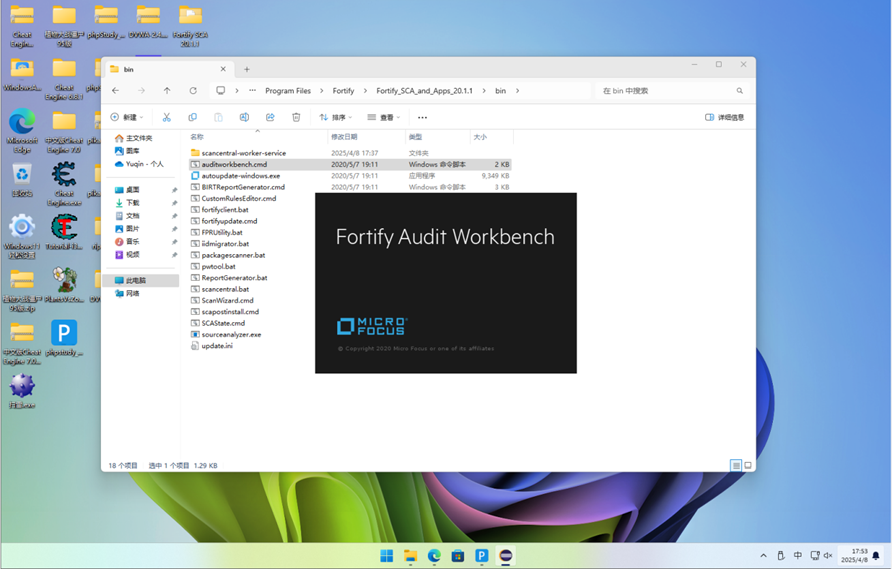
Task: Click Fortify breadcrumb
Action: 343,90
